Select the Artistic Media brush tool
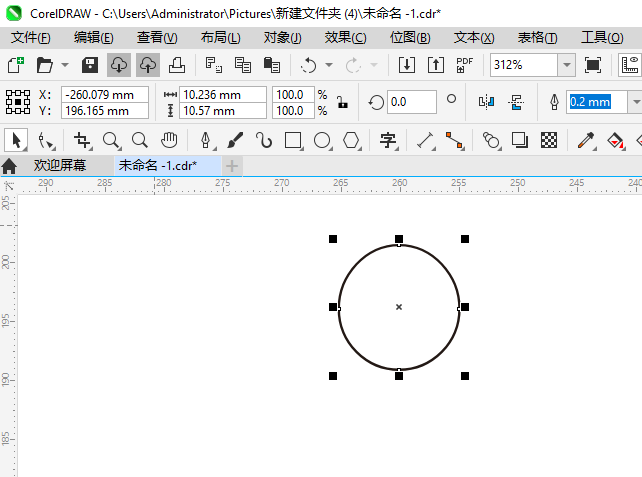 pyautogui.click(x=235, y=140)
